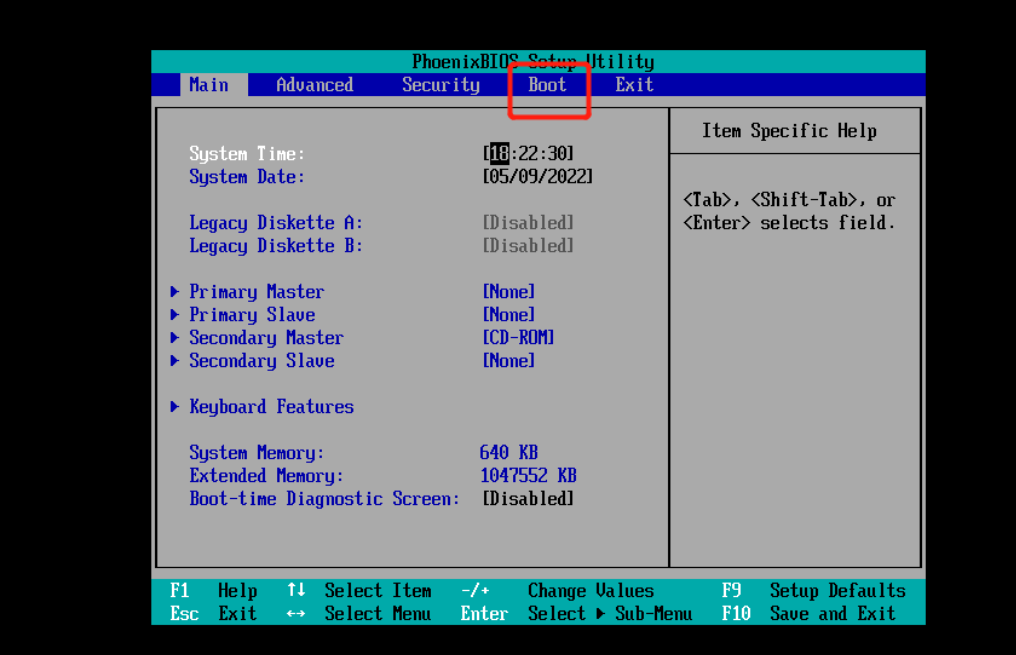Click the Extended Memory label
The height and width of the screenshot is (655, 1016).
click(266, 476)
